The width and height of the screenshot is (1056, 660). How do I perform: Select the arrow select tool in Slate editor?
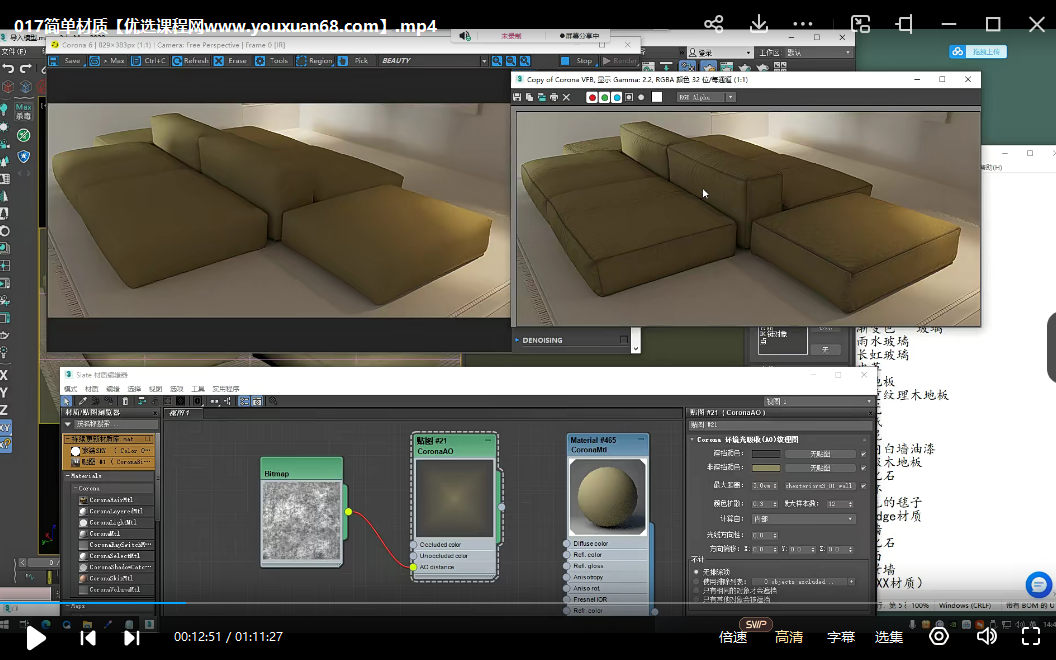67,401
